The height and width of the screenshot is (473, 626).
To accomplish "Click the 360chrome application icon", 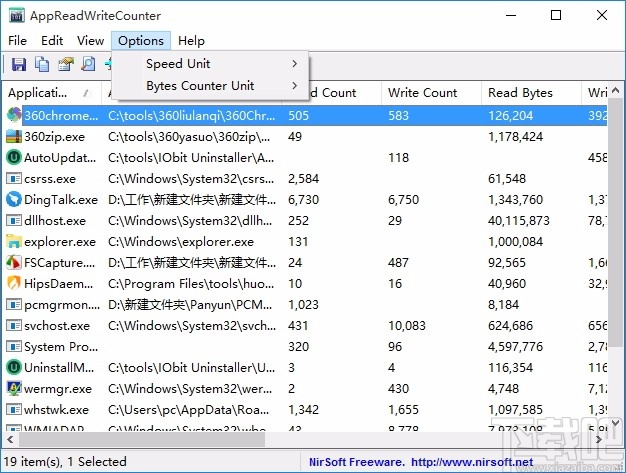I will tap(14, 115).
